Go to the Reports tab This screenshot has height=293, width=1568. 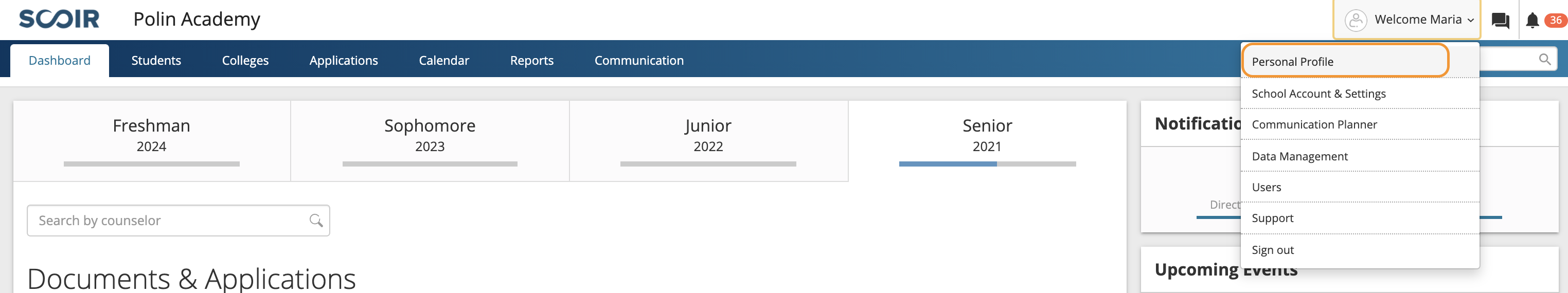[531, 60]
